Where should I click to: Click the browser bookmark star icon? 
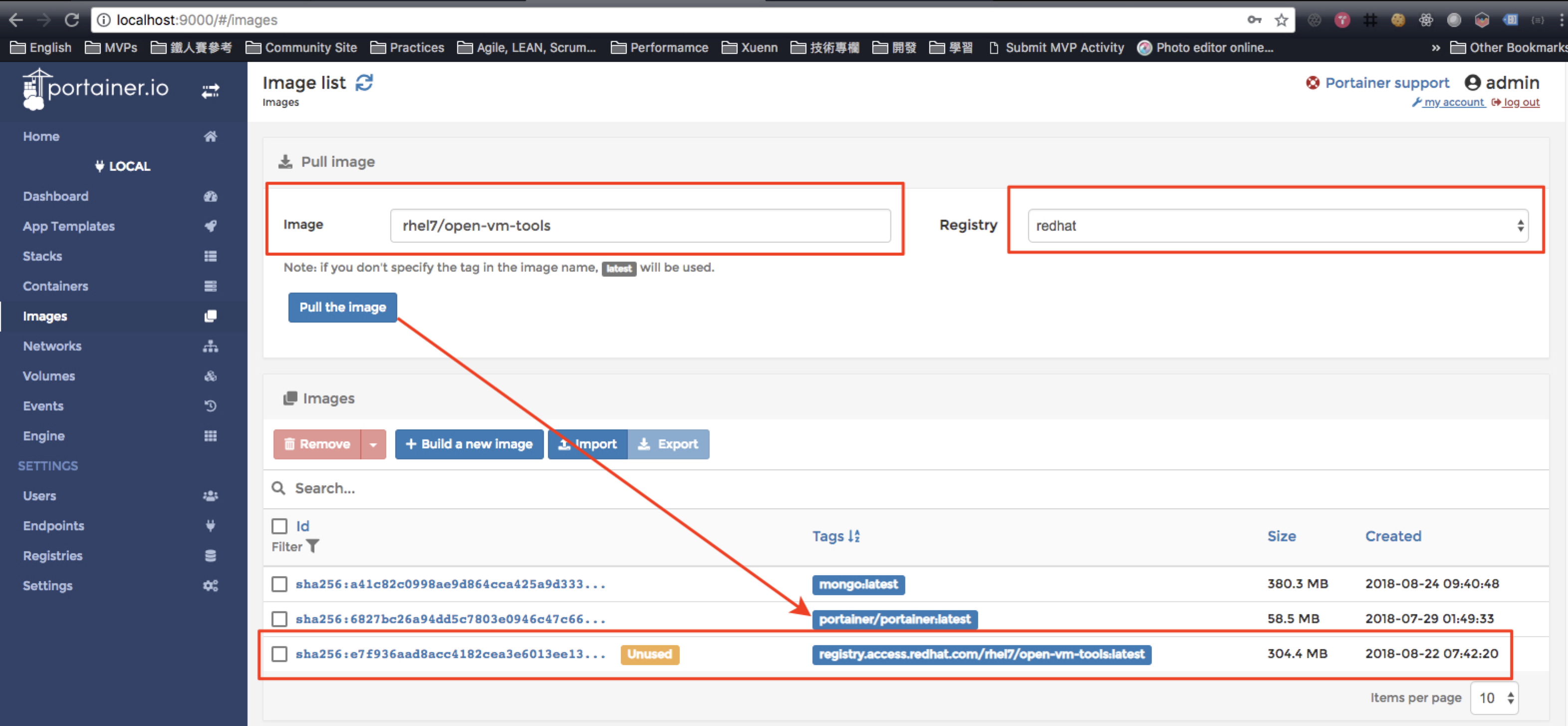tap(1282, 19)
